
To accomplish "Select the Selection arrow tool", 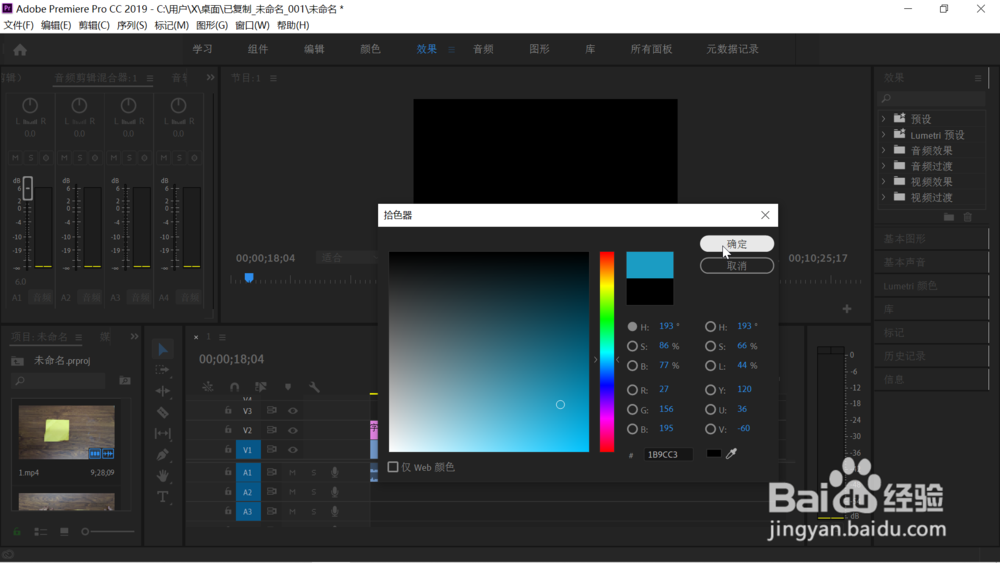I will (x=163, y=349).
